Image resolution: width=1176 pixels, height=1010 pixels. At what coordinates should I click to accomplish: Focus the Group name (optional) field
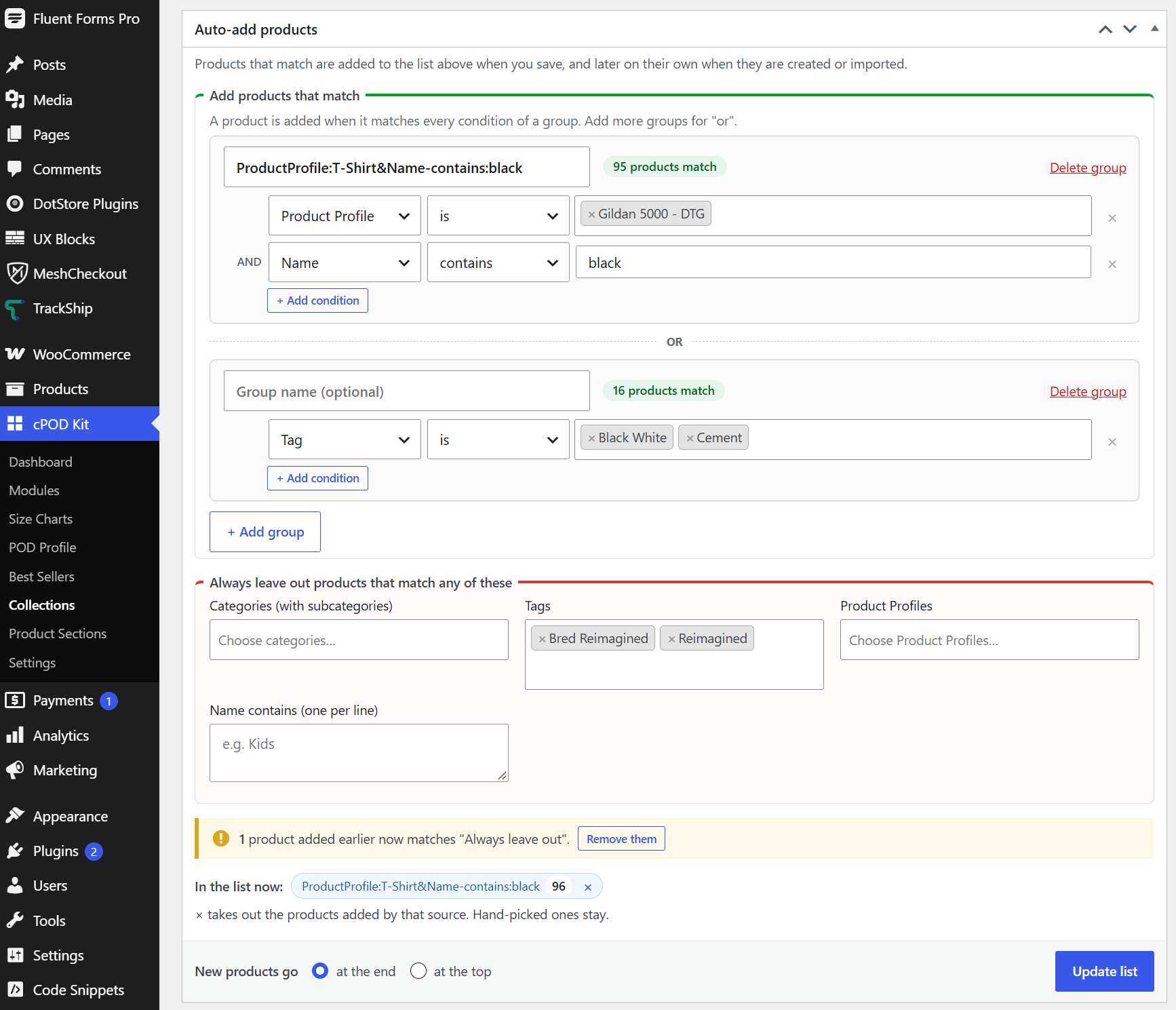point(407,391)
